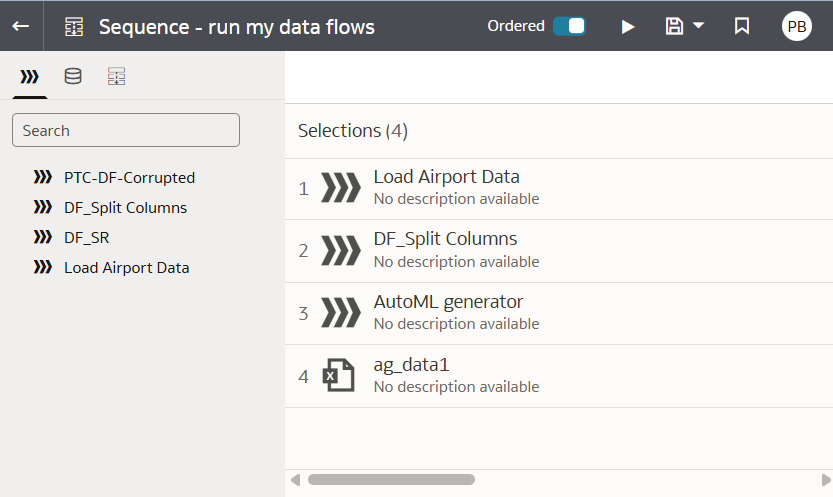The image size is (833, 497).
Task: Select PTC-DF-Corrupted in the data flow list
Action: [x=129, y=178]
